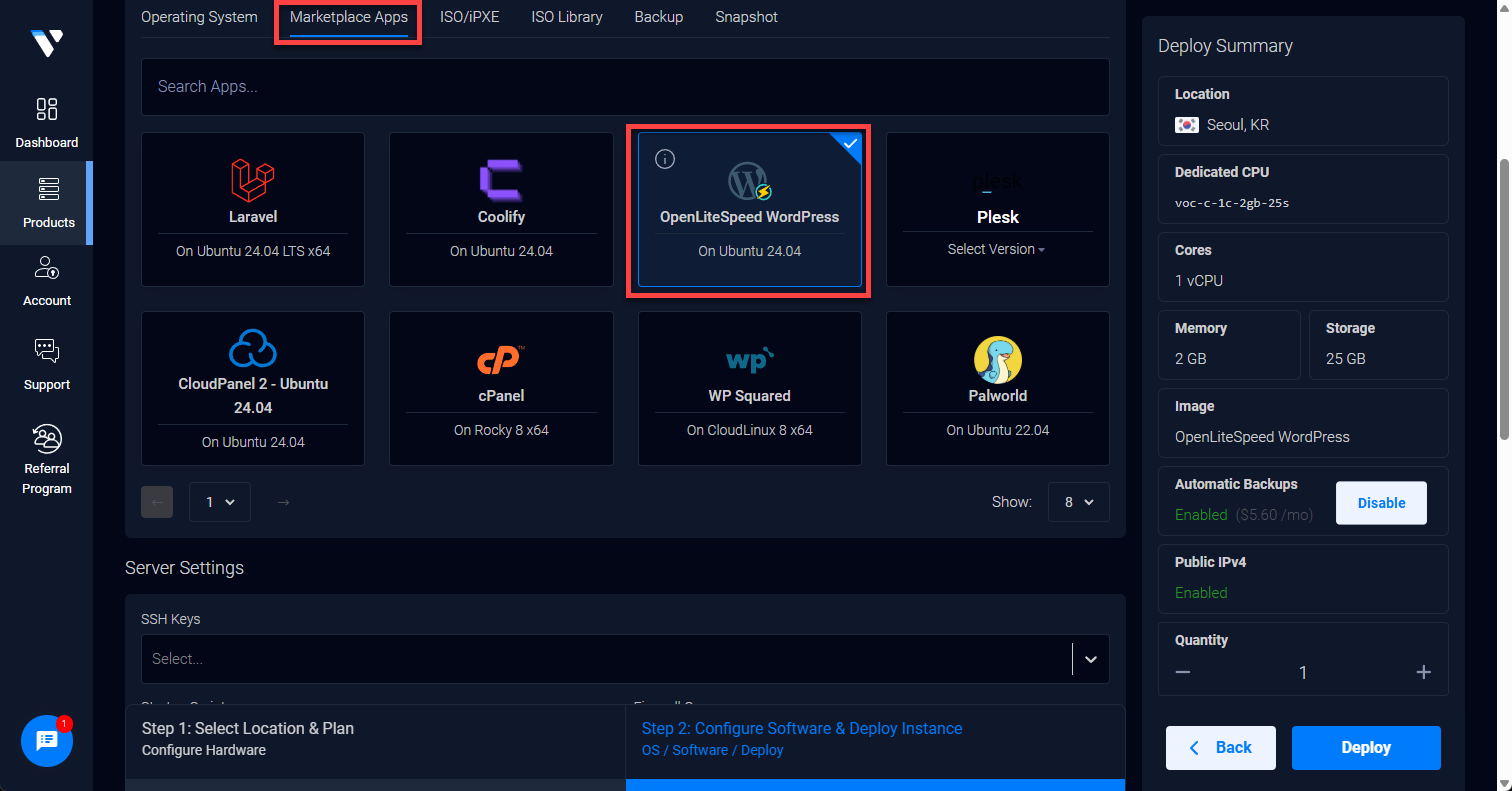1512x791 pixels.
Task: Decrease quantity with the minus icon
Action: coord(1183,672)
